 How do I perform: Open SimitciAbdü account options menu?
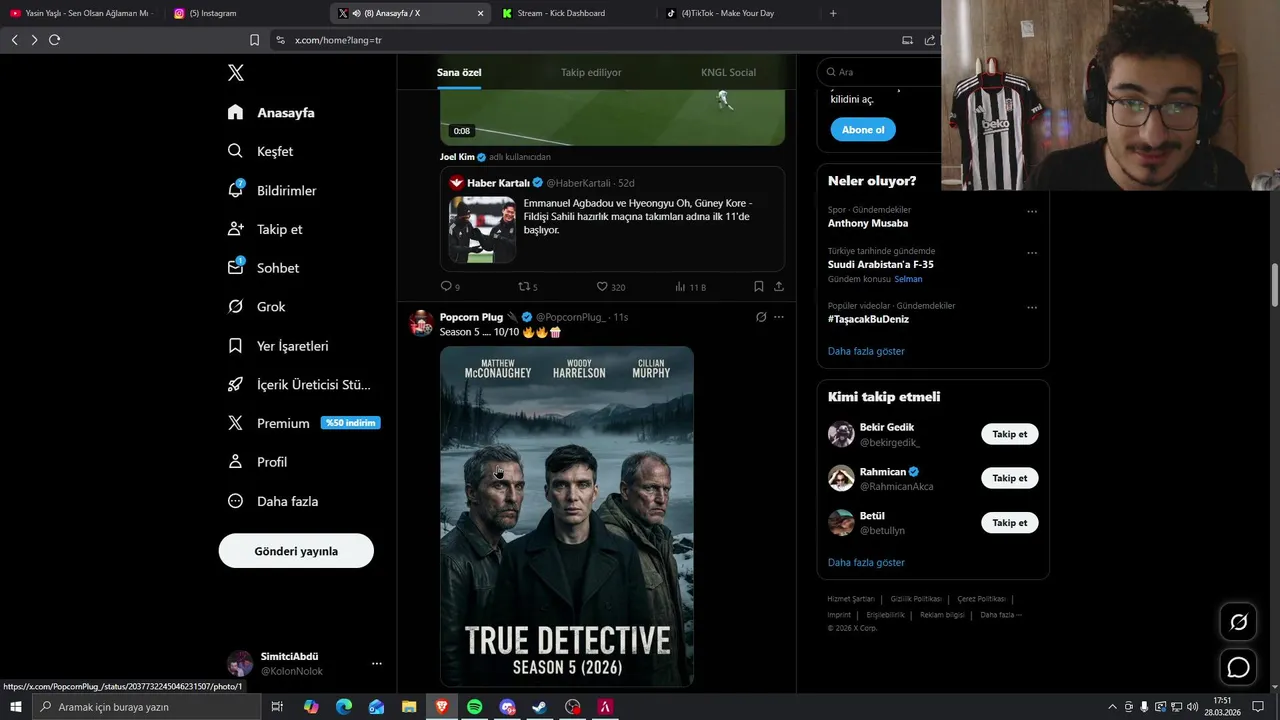376,664
